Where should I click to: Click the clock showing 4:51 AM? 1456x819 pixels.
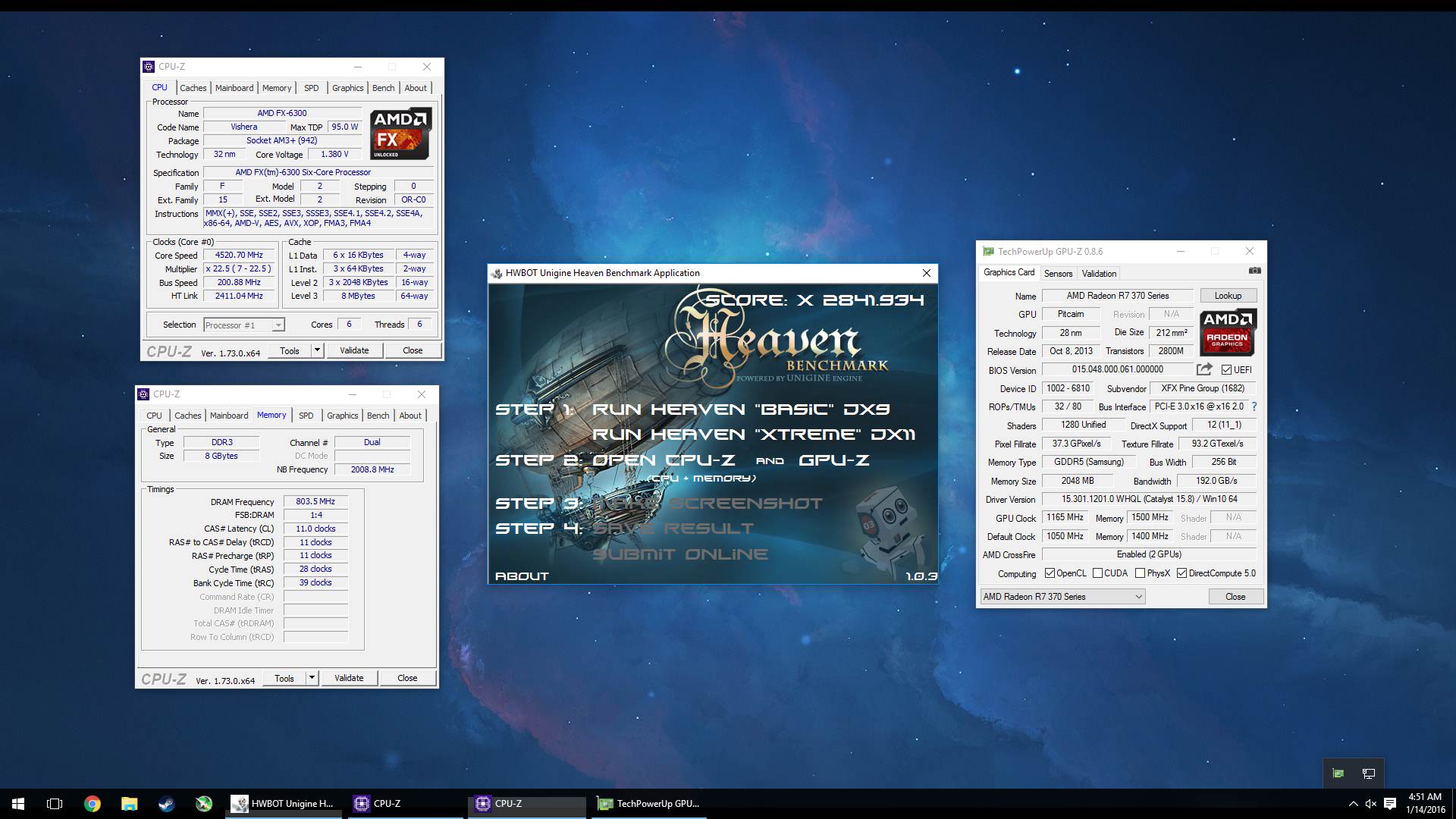[x=1424, y=797]
